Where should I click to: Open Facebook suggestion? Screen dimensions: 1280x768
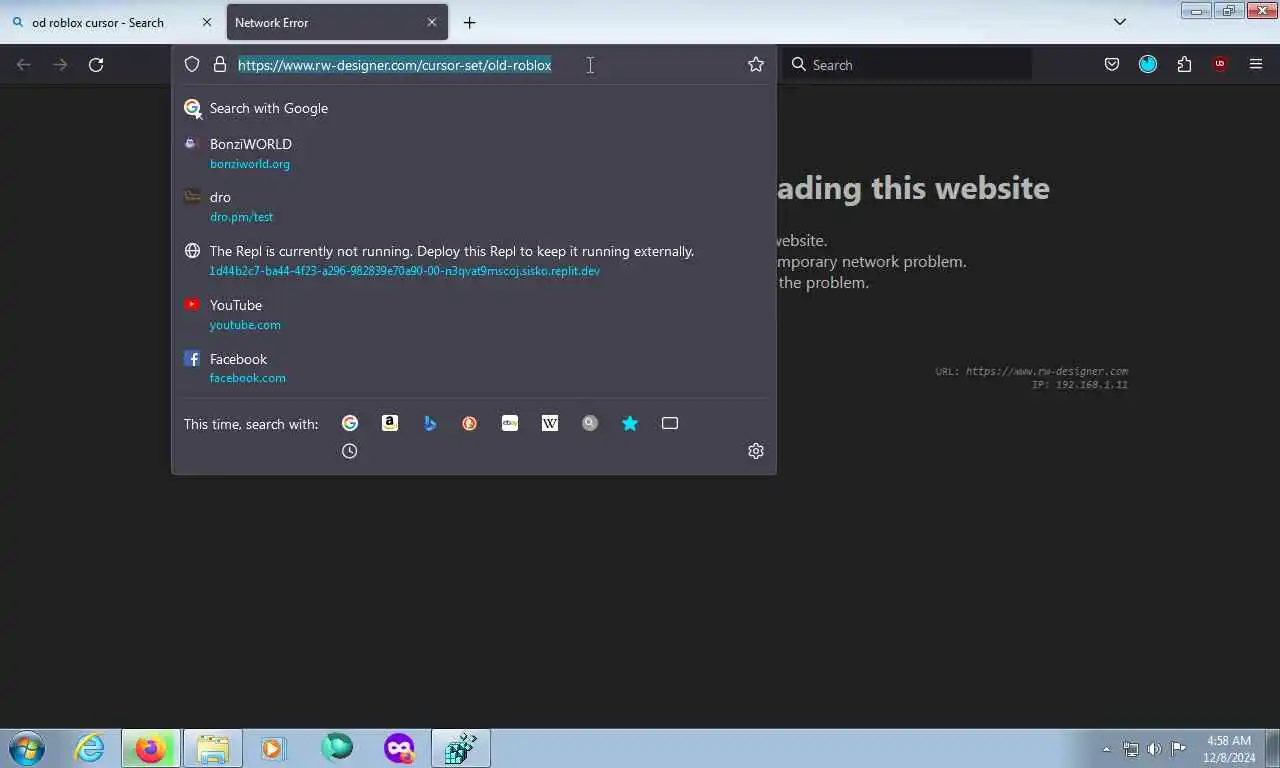tap(474, 368)
